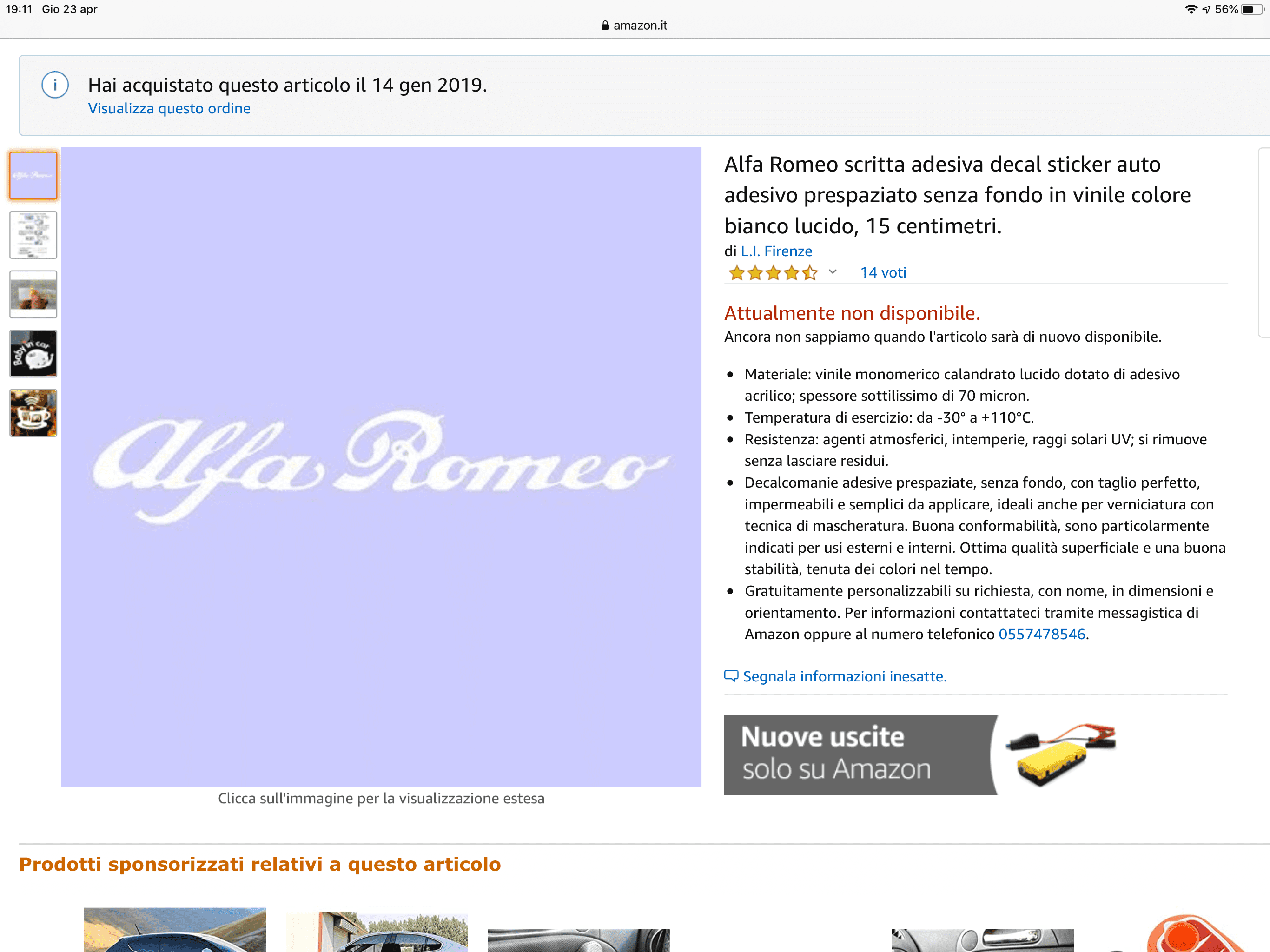This screenshot has height=952, width=1270.
Task: Open the main Alfa Romeo product image
Action: (381, 467)
